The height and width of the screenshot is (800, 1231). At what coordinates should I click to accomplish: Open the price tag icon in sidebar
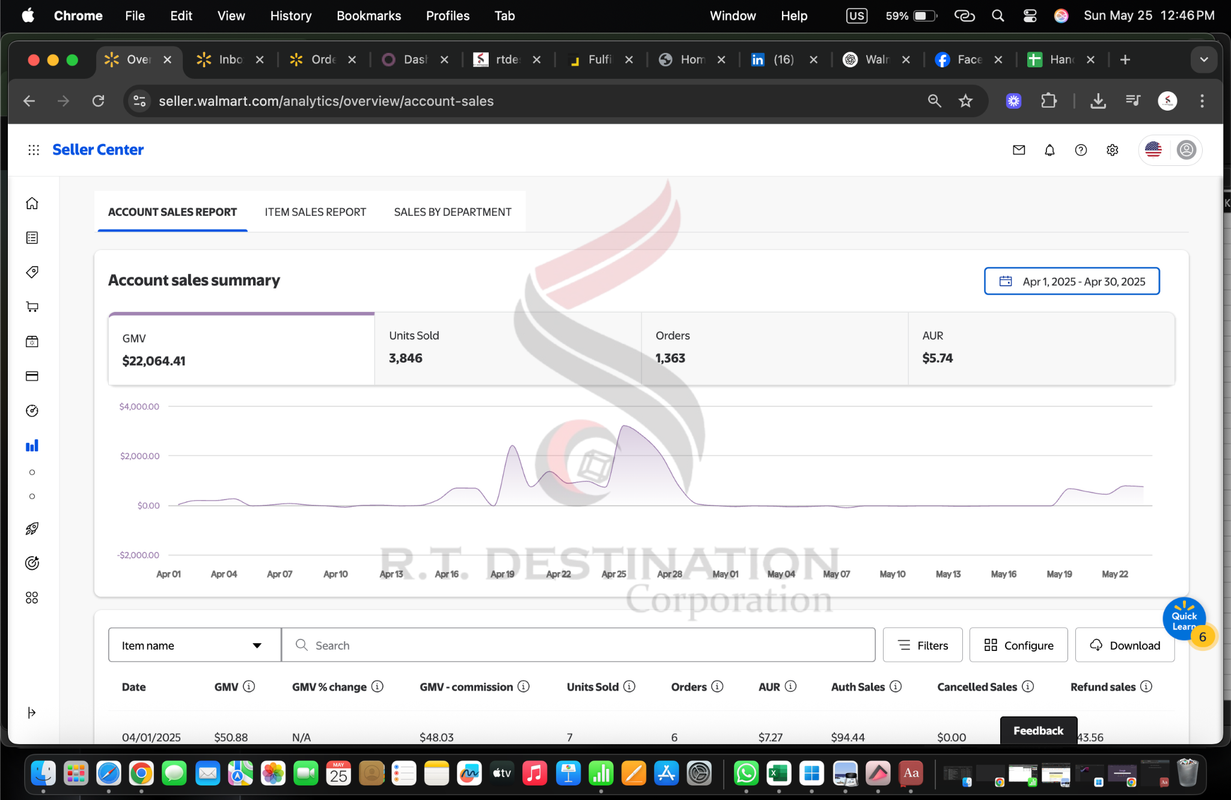pyautogui.click(x=32, y=272)
